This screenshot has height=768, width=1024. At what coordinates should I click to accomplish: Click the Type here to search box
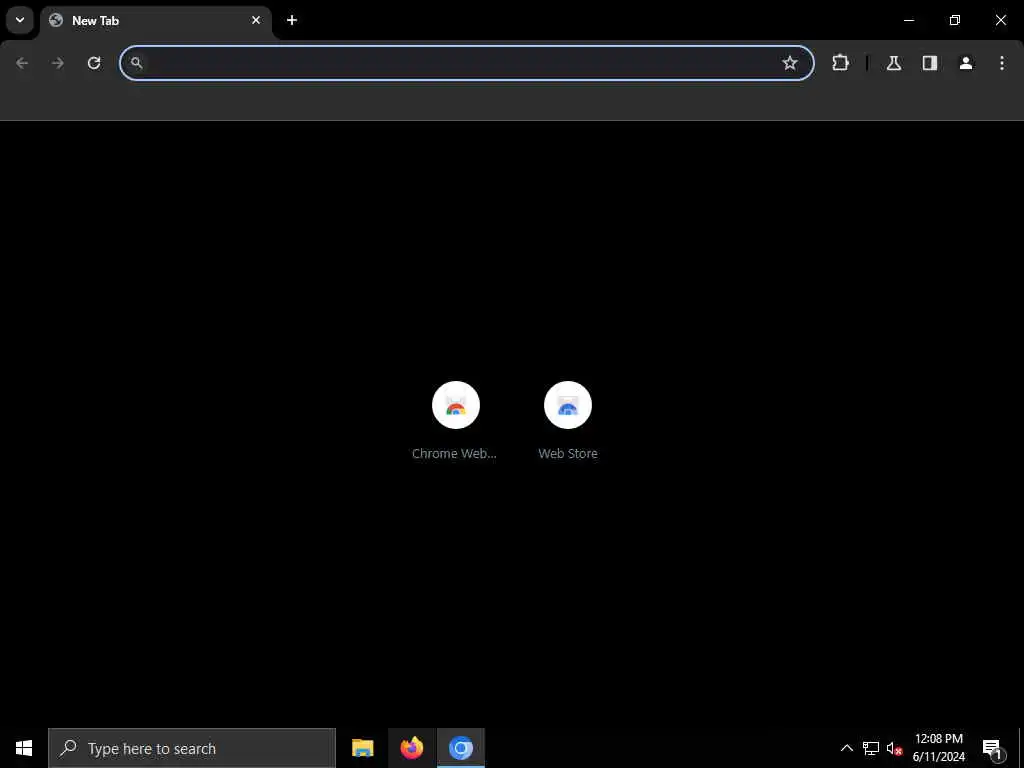click(x=192, y=748)
